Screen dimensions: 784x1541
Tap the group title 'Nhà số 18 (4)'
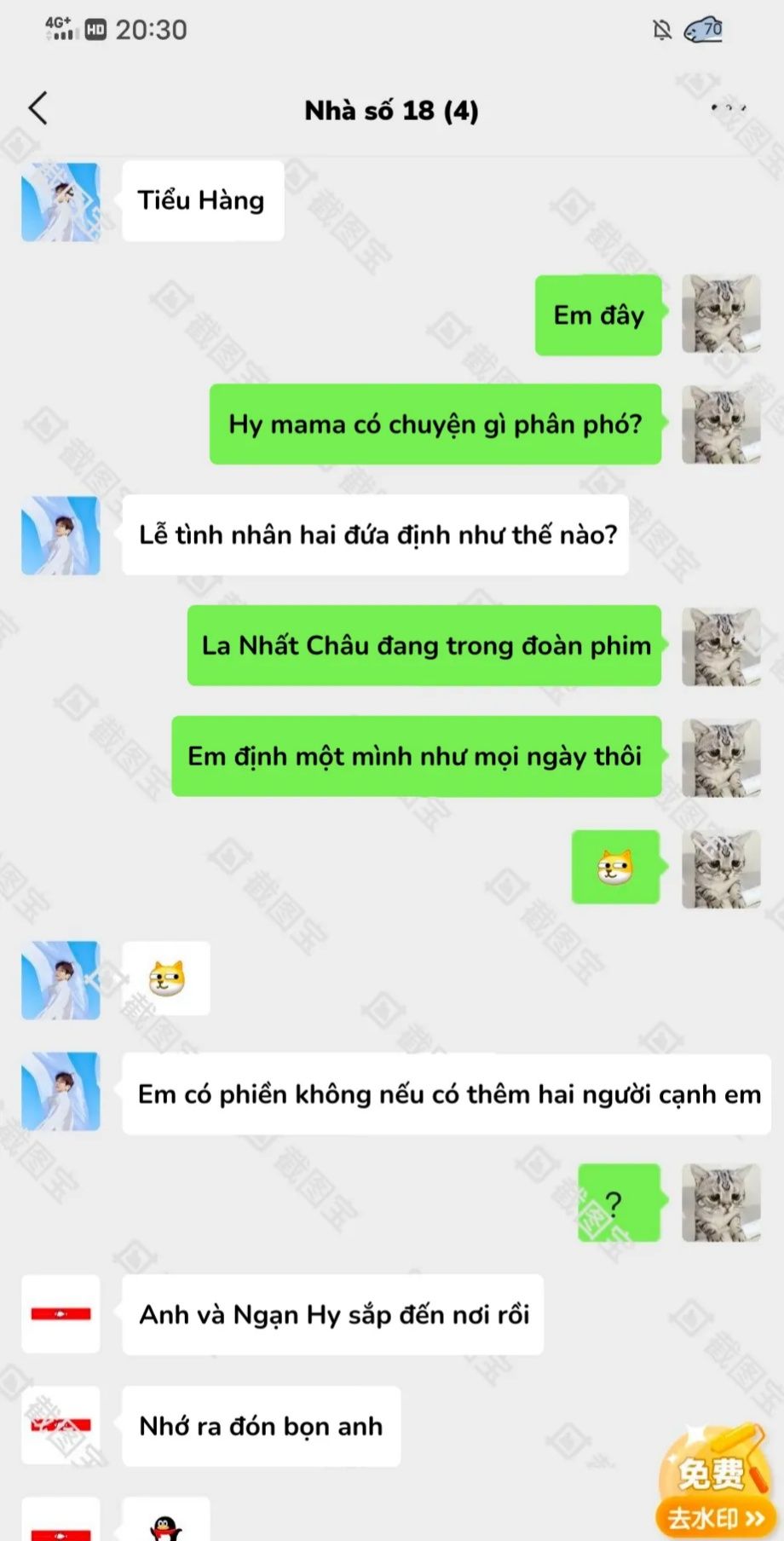point(391,110)
